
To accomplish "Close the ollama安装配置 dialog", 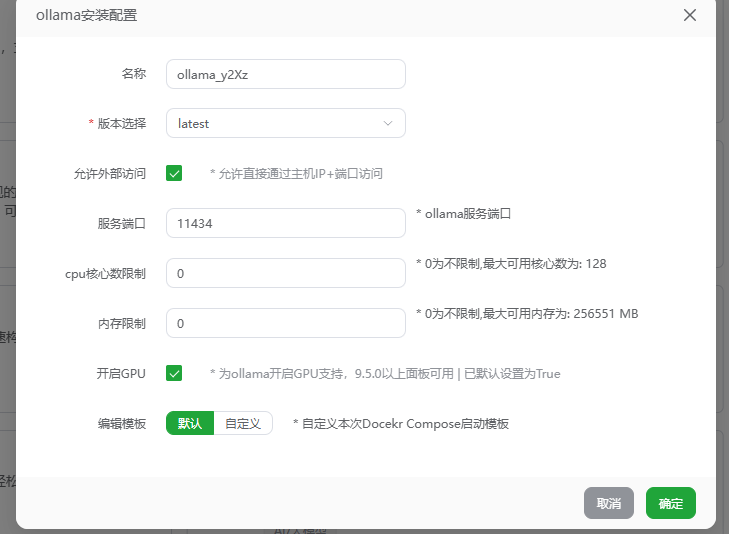I will [689, 15].
